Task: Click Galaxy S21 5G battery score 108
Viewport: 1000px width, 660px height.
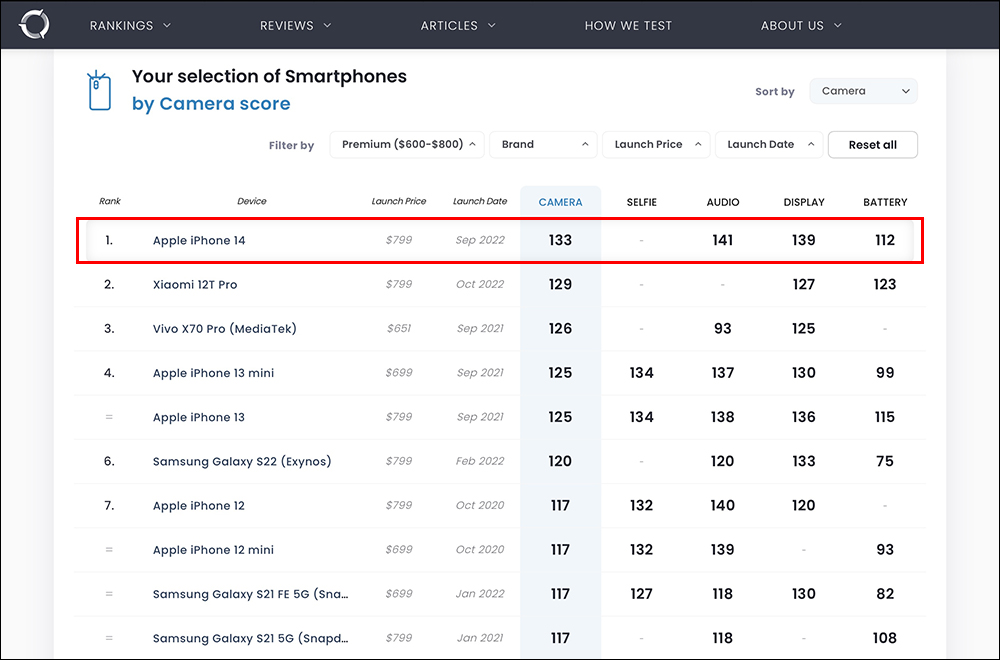Action: point(885,638)
